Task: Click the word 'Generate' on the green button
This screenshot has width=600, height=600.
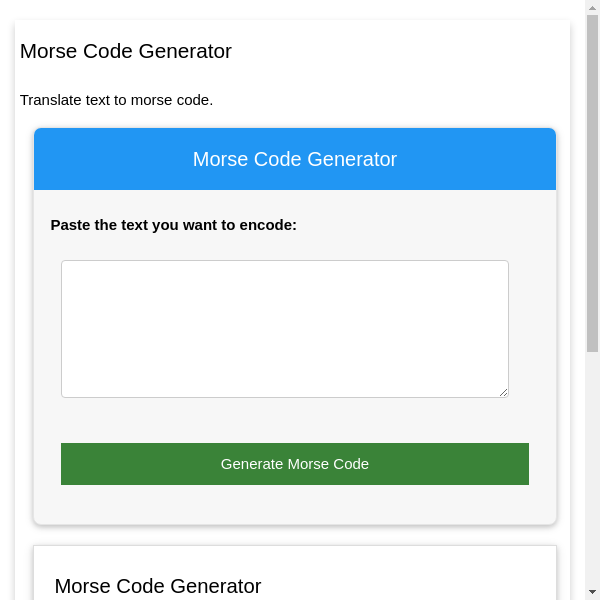Action: (252, 464)
